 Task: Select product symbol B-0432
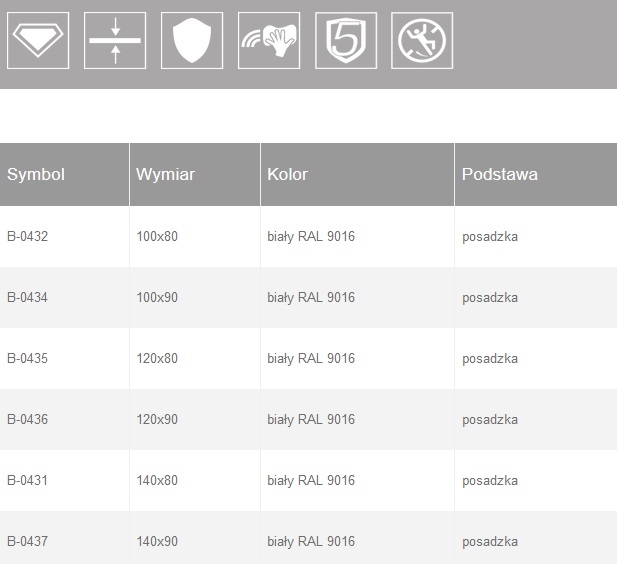click(28, 236)
